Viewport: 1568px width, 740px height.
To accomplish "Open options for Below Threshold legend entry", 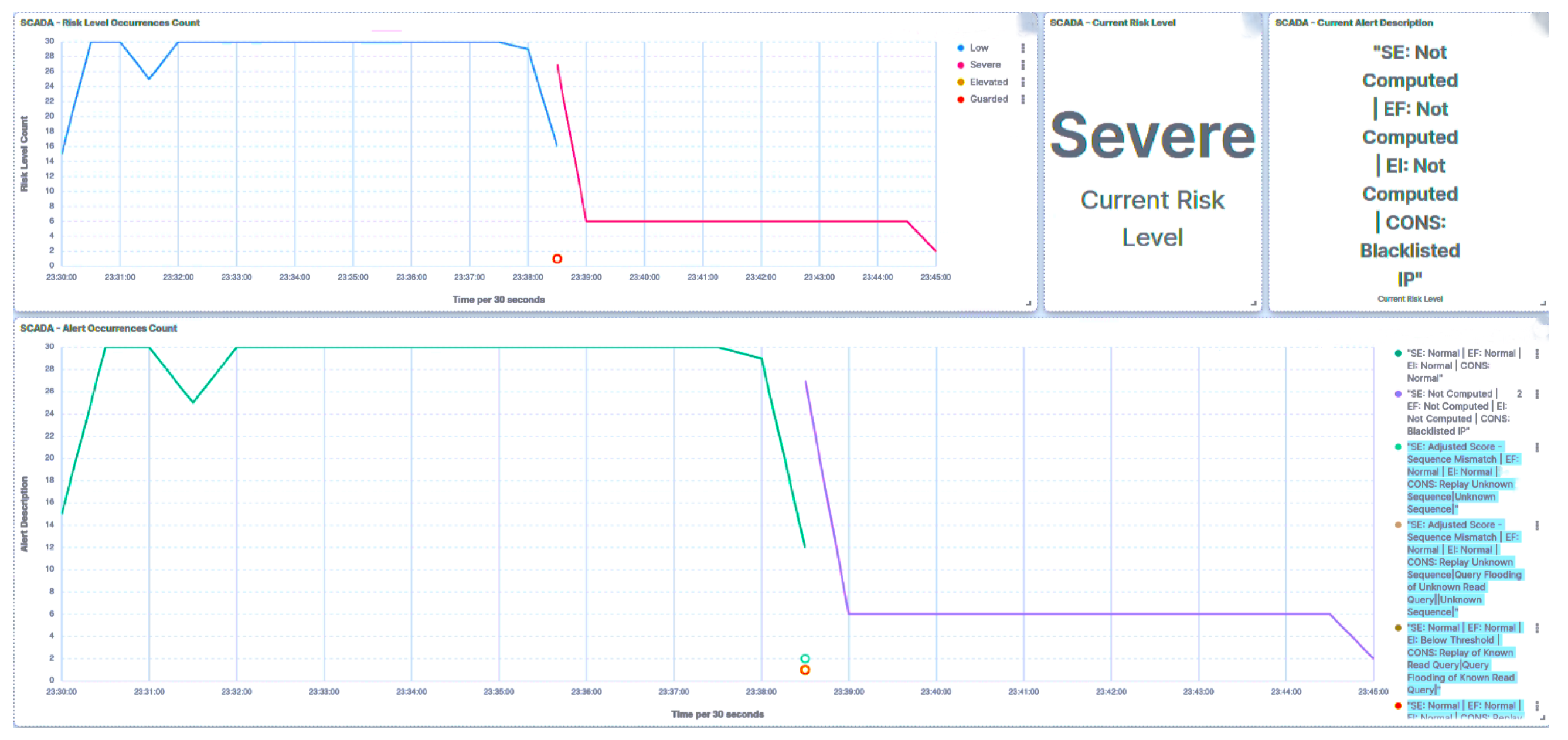I will click(x=1536, y=628).
